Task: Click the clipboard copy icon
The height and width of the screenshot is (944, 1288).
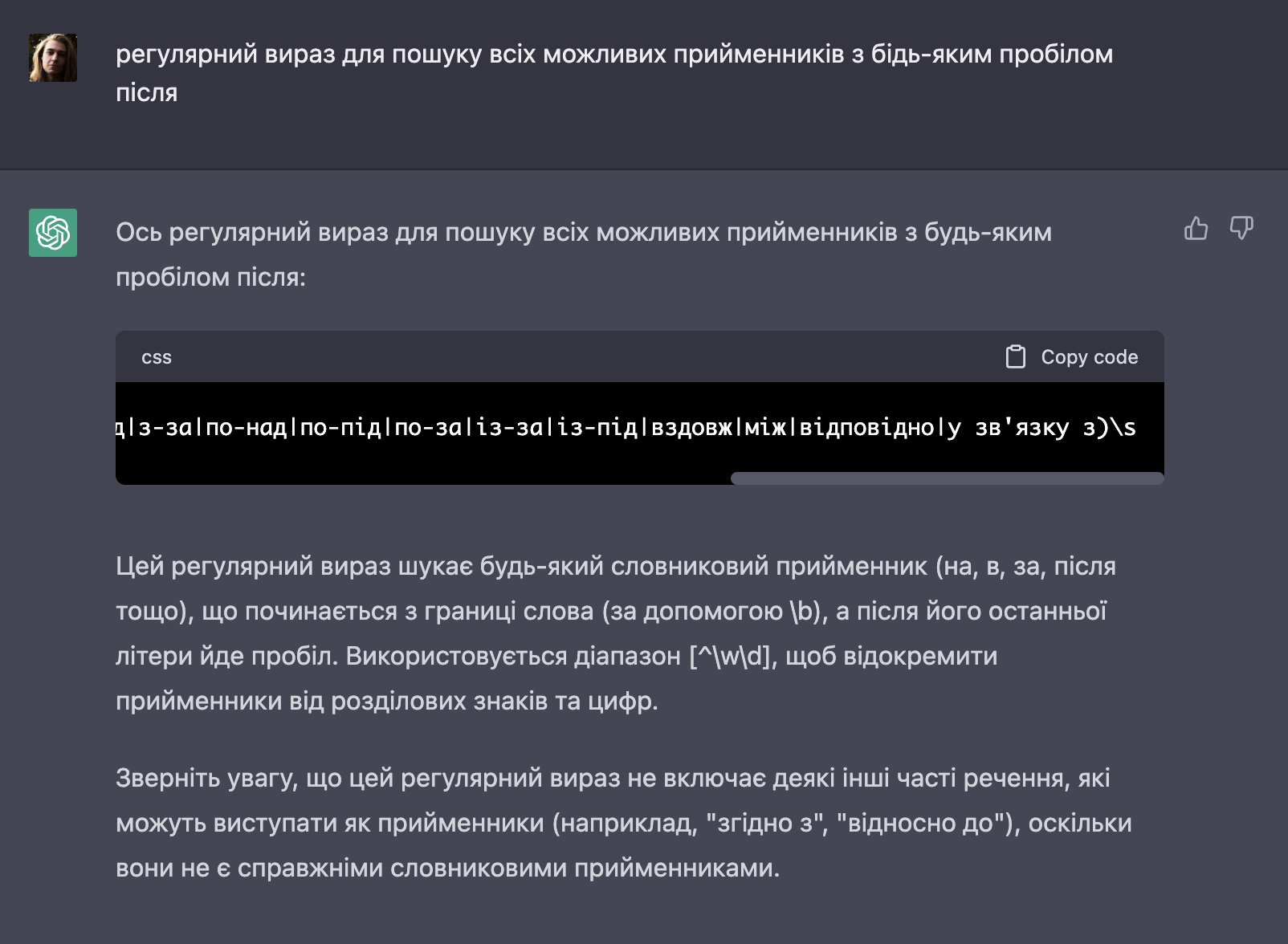Action: (x=1016, y=357)
